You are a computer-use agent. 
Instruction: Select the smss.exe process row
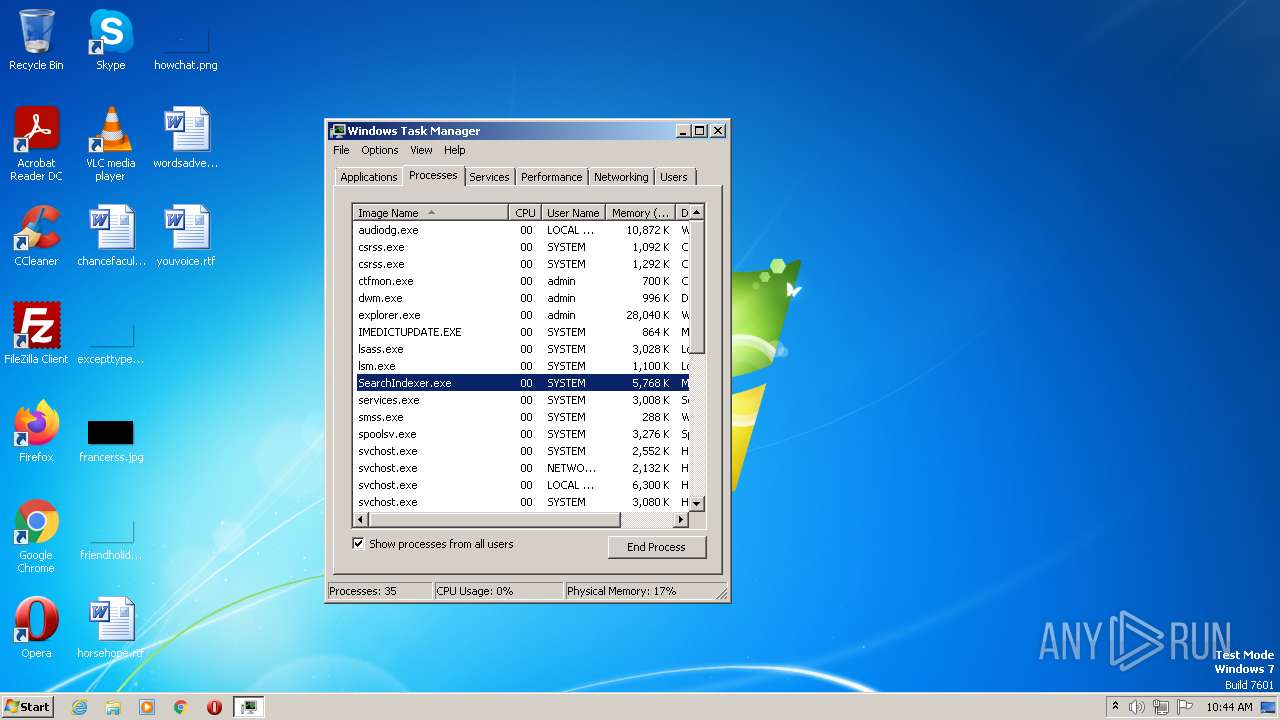522,417
